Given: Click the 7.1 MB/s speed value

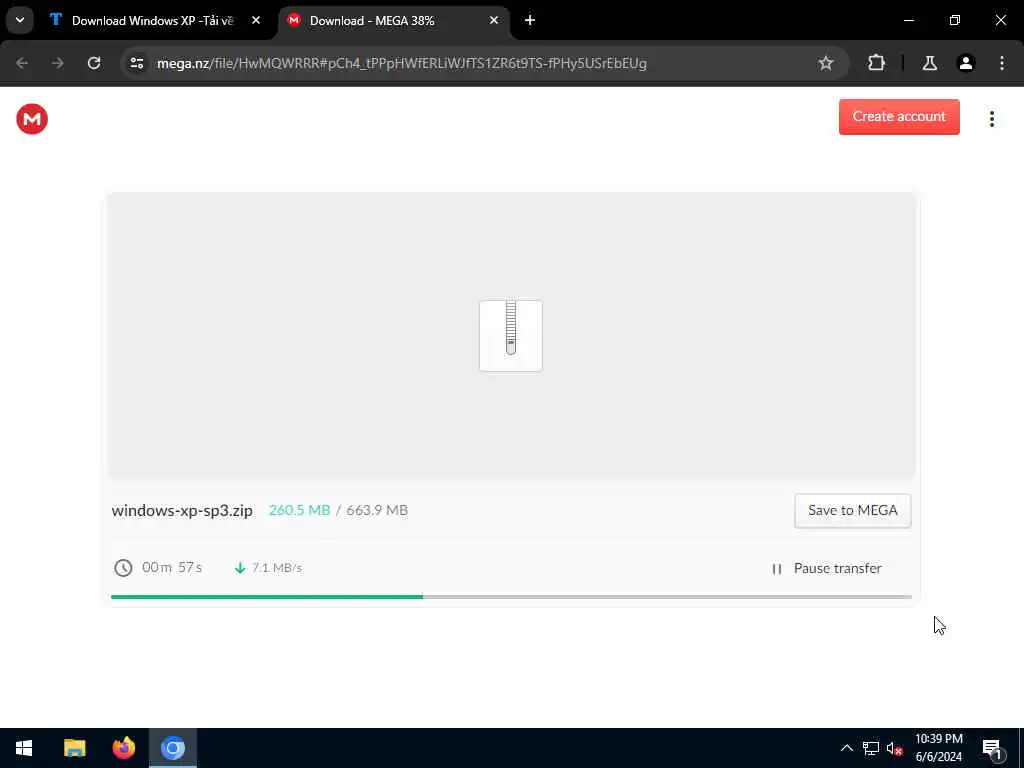Looking at the screenshot, I should coord(277,568).
